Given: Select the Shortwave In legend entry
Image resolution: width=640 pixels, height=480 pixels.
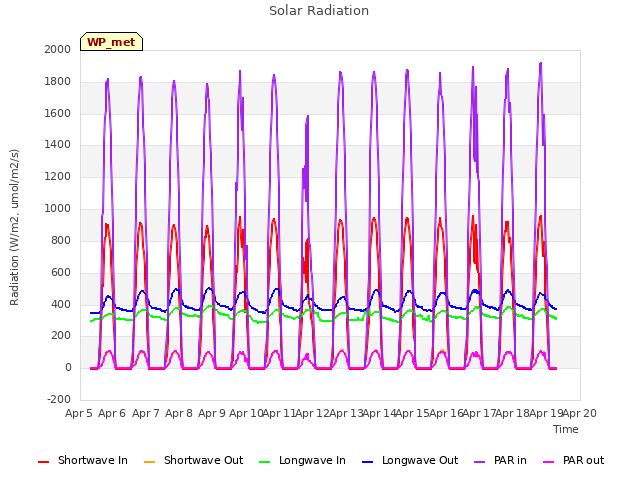Looking at the screenshot, I should click(83, 460).
